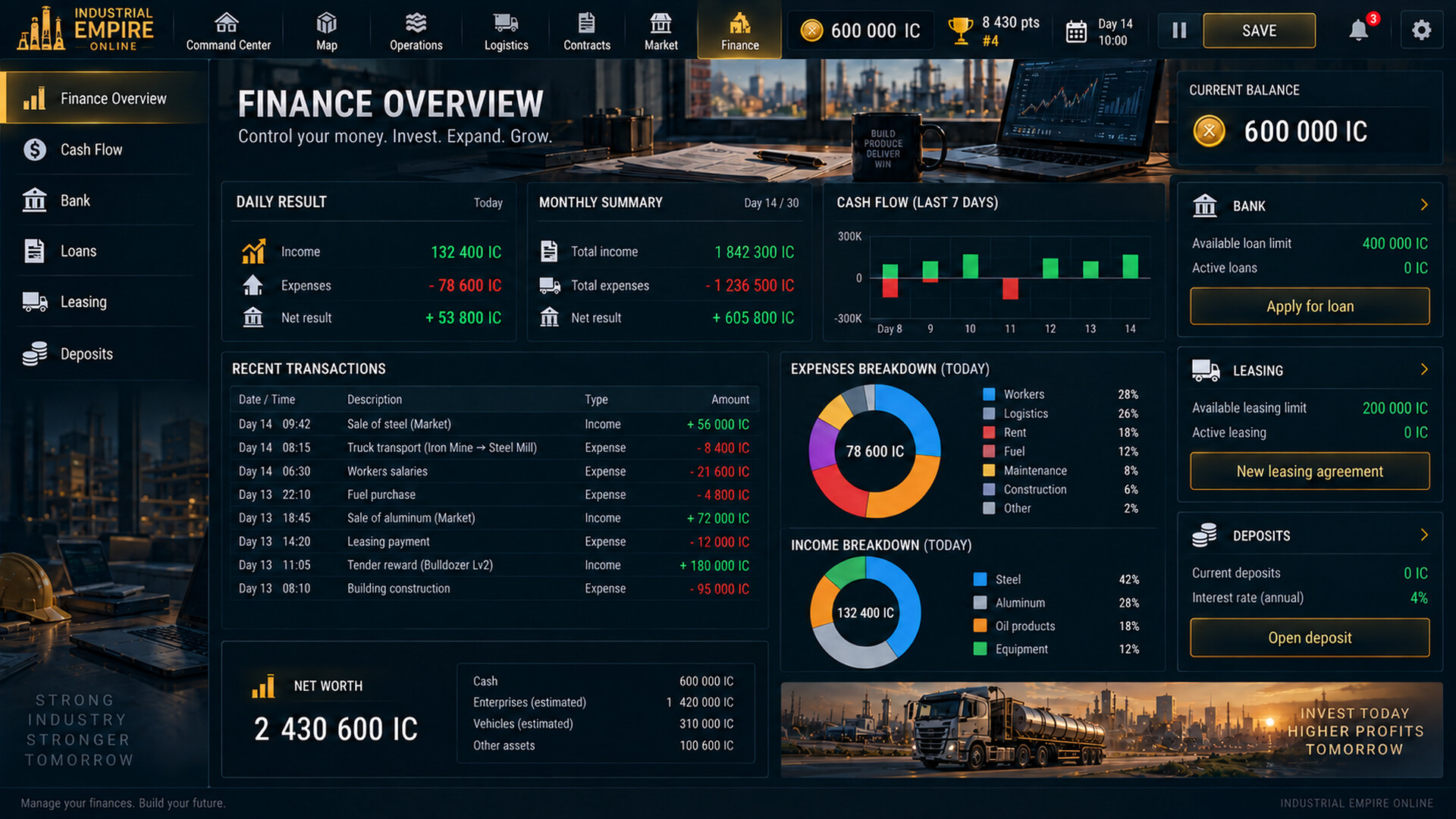Expand the Bank panel chevron
1456x819 pixels.
coord(1423,205)
